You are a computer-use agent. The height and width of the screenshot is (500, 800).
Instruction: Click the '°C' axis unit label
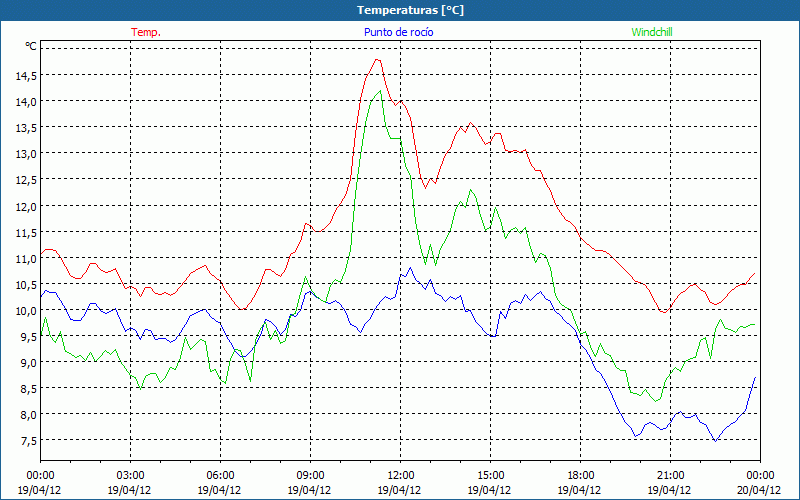(x=31, y=46)
